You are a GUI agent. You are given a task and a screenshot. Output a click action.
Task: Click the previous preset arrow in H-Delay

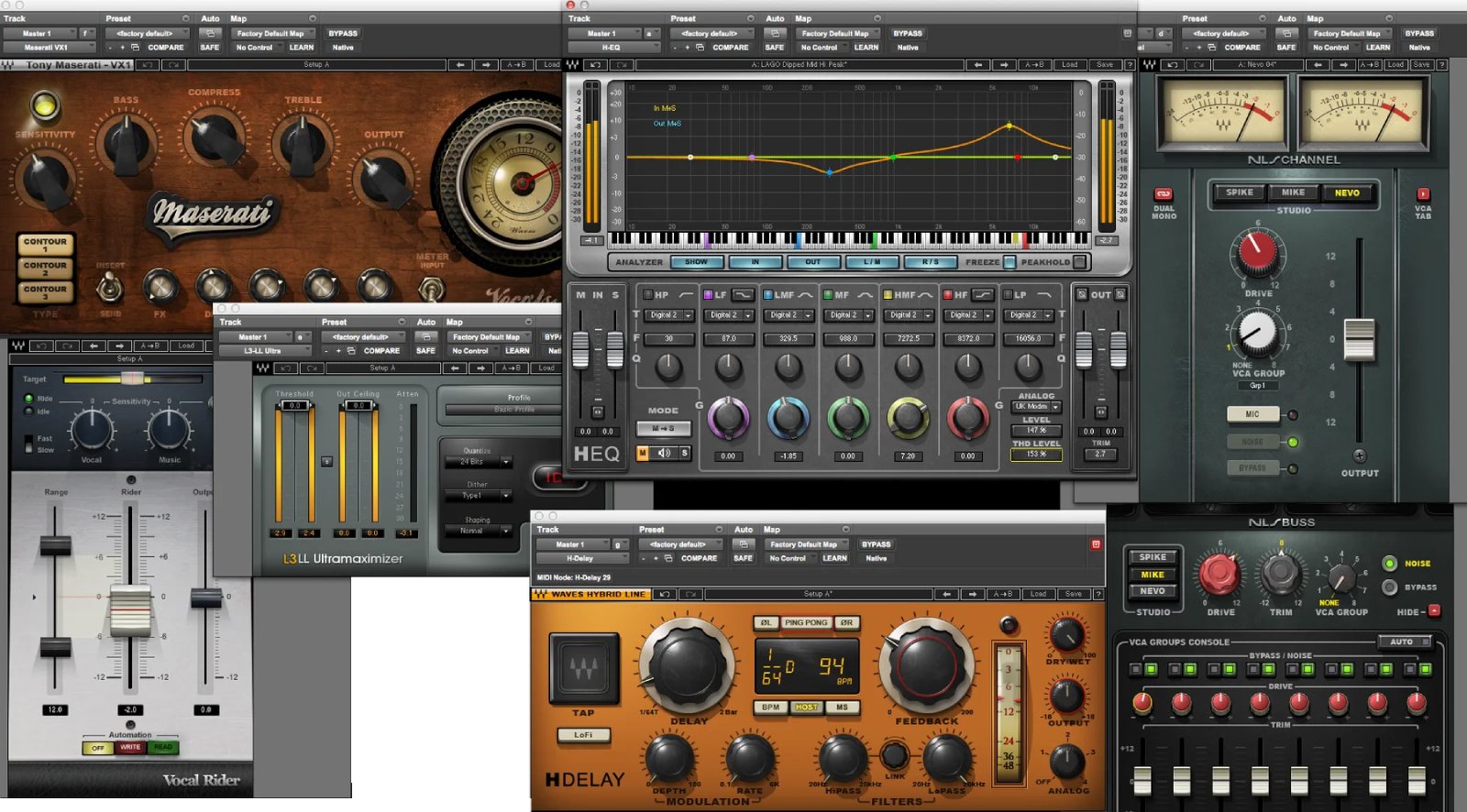(948, 594)
